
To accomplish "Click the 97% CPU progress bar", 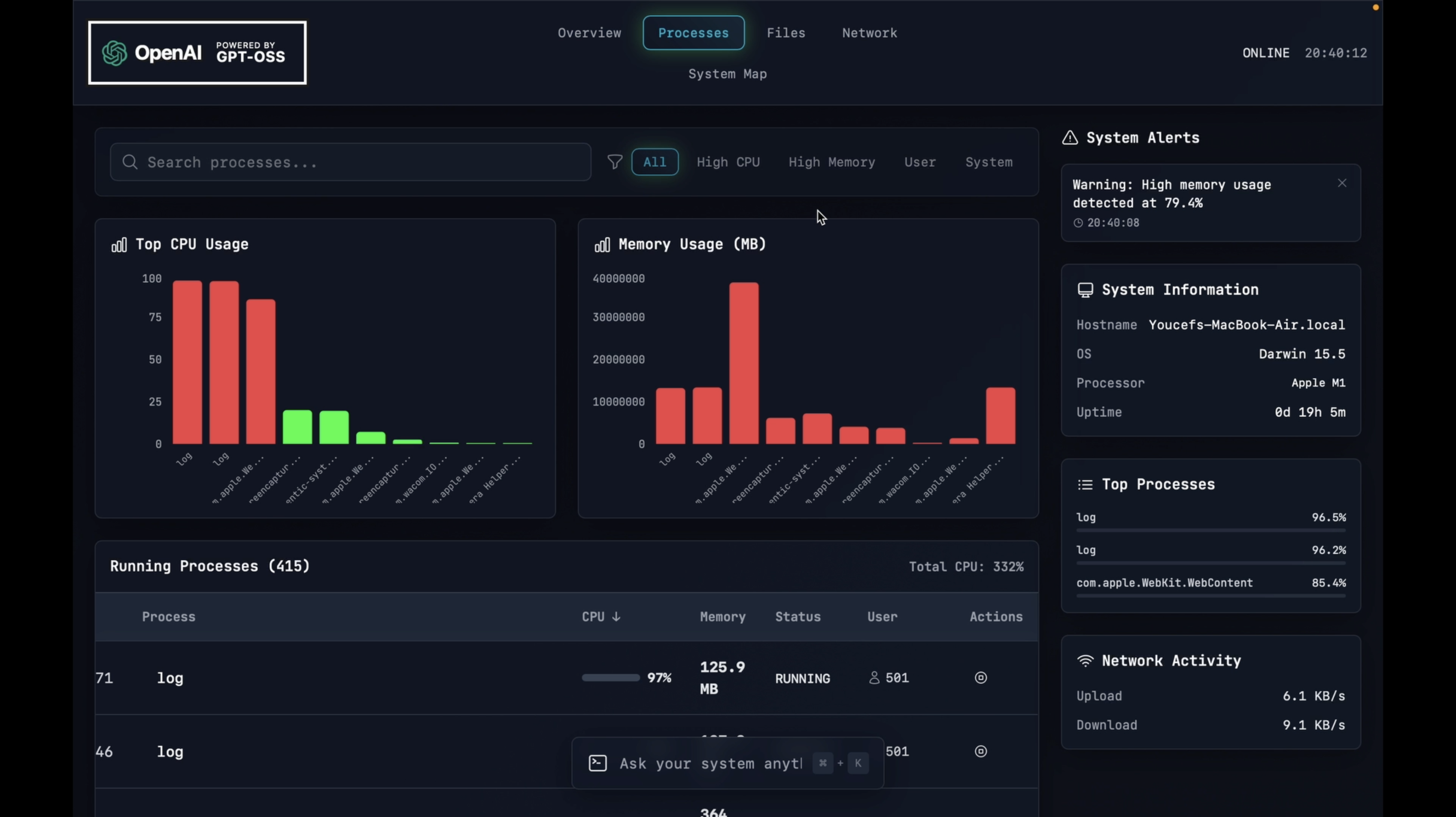I will tap(611, 677).
